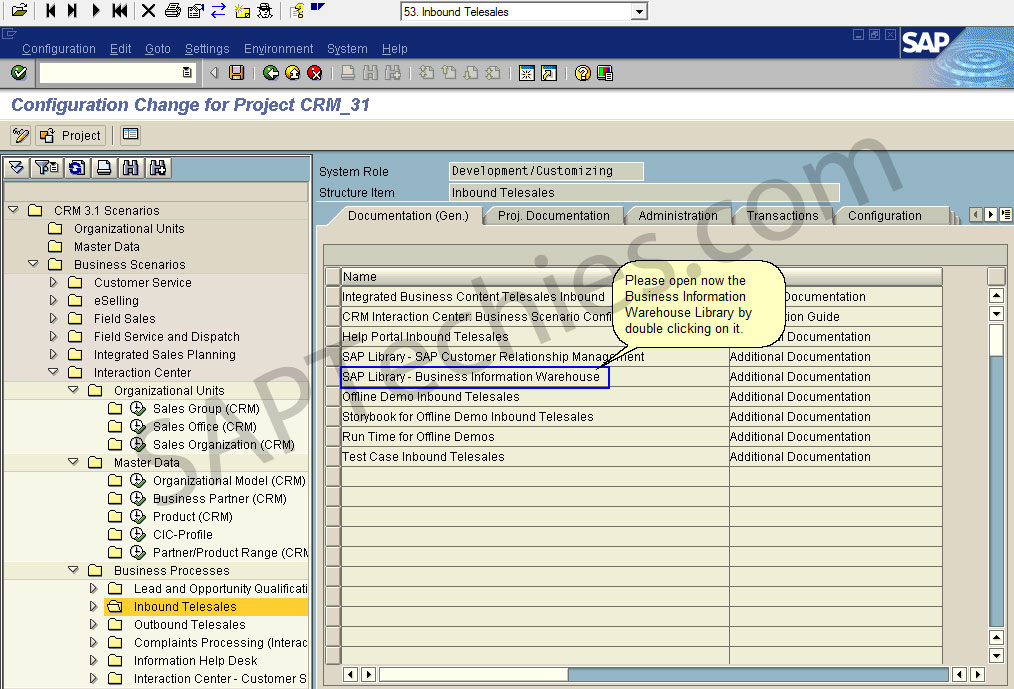Click the Find binoculars icon in tree toolbar

pos(131,168)
